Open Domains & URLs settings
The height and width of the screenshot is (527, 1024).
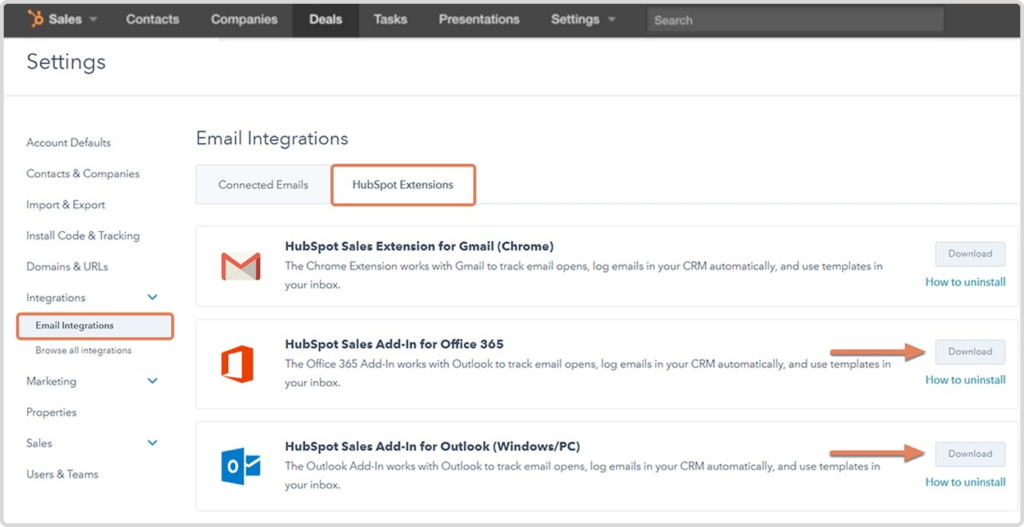pyautogui.click(x=67, y=267)
